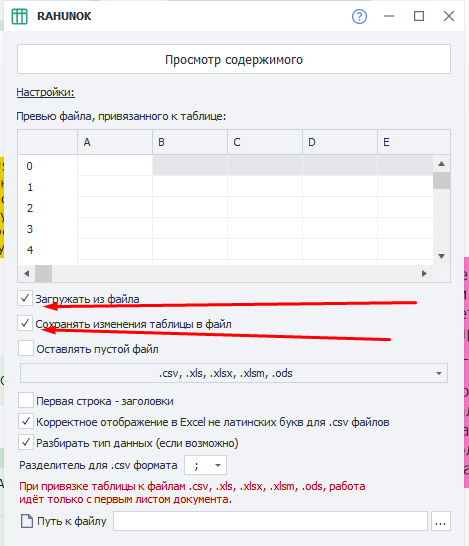This screenshot has height=546, width=469.
Task: Click the green table icon in title bar
Action: point(19,16)
